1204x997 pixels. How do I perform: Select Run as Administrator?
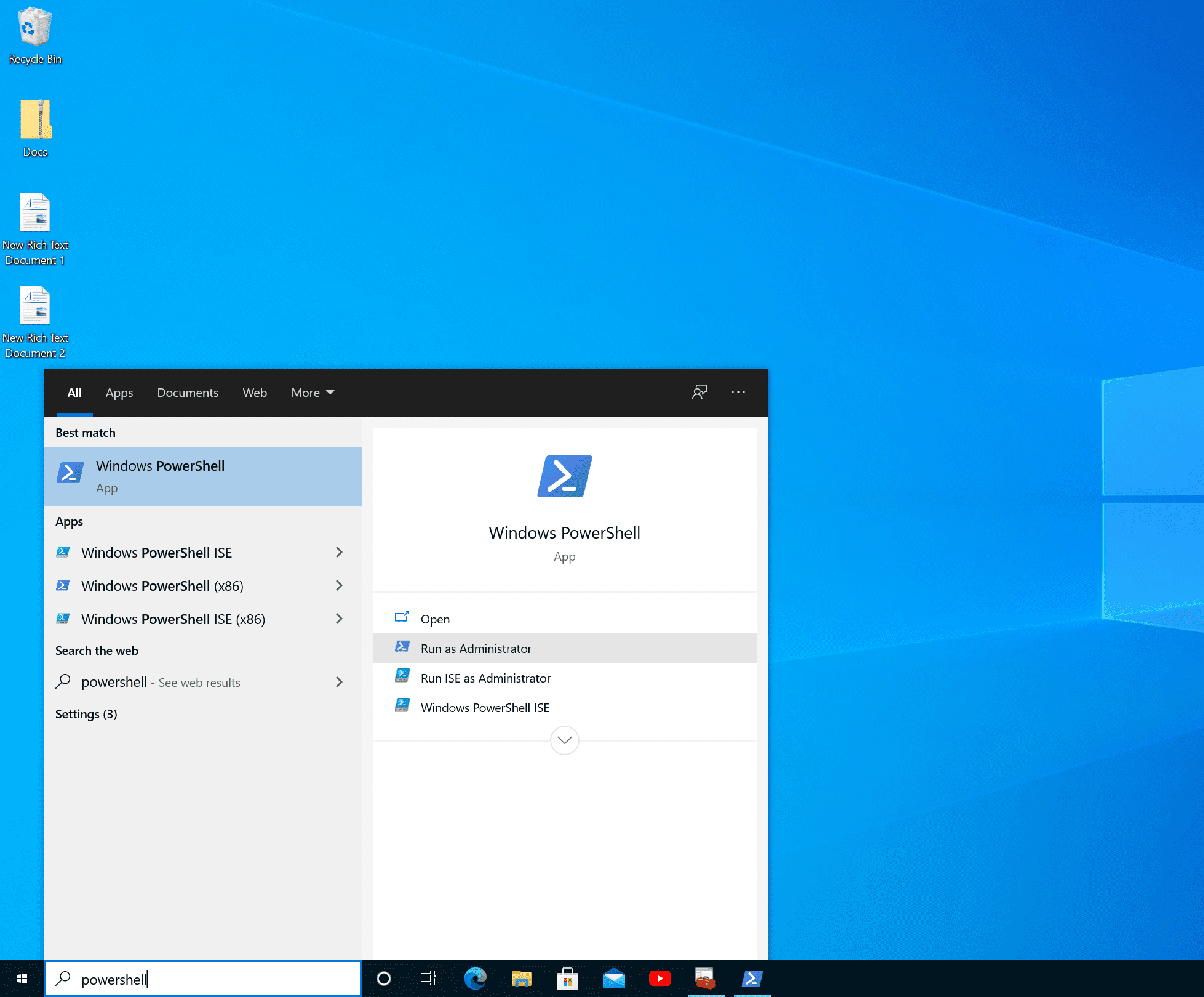(x=476, y=648)
